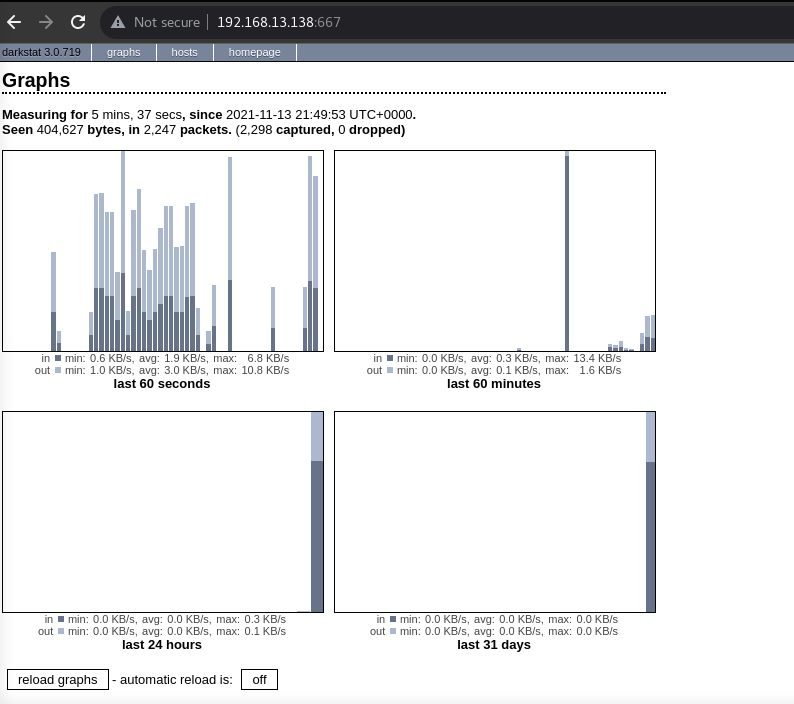The height and width of the screenshot is (704, 794).
Task: Click the last 31 days graph
Action: click(x=495, y=512)
